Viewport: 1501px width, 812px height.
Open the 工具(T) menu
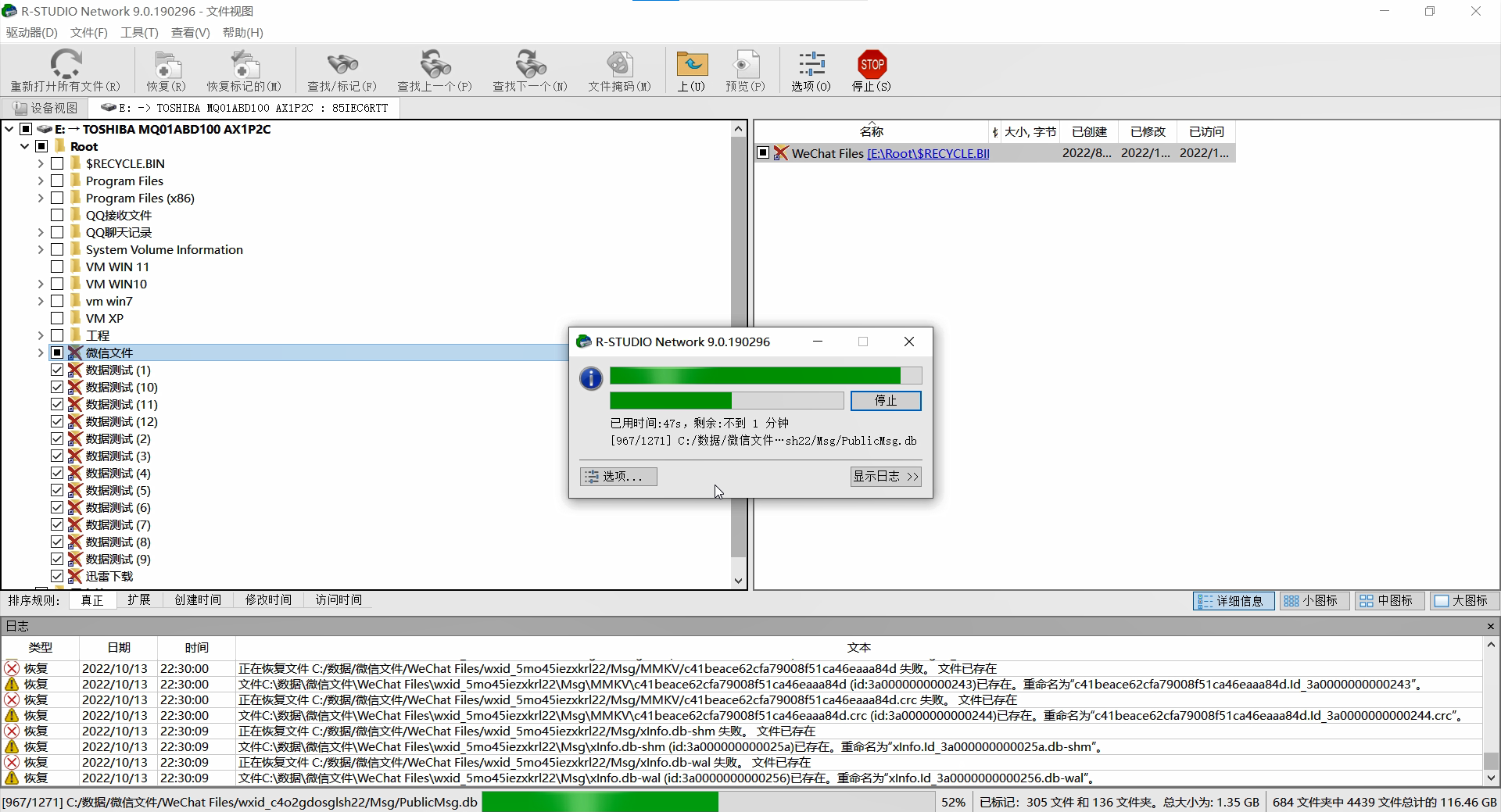tap(139, 32)
